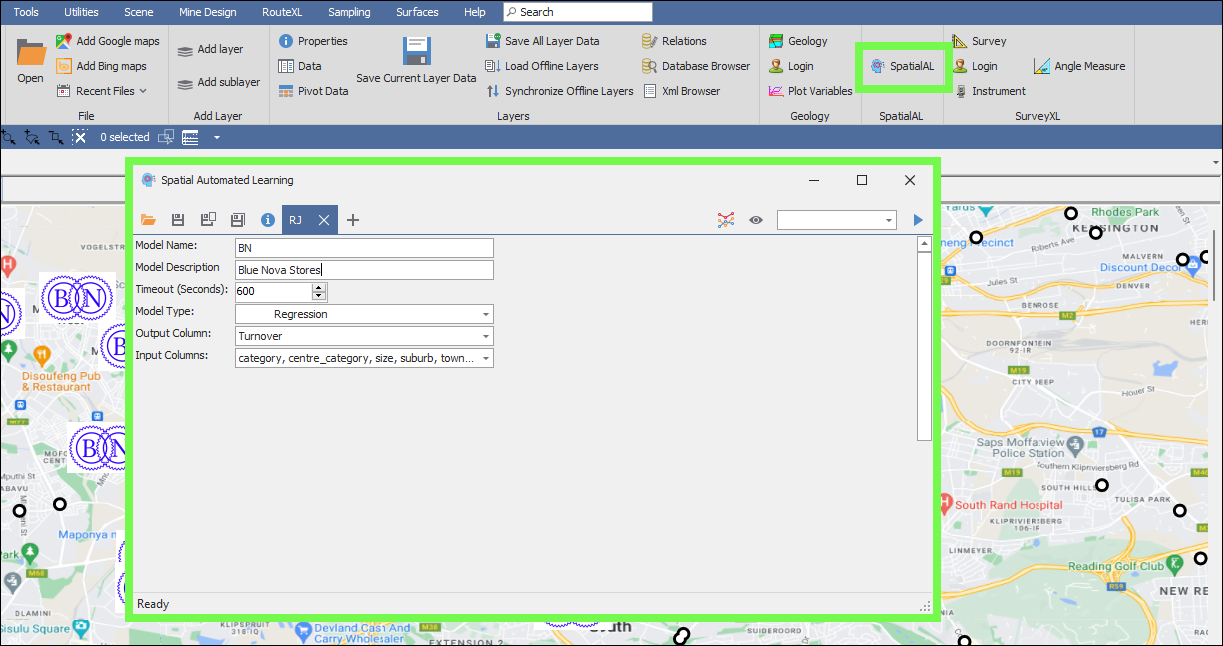Toggle the eye visibility icon

coord(756,220)
